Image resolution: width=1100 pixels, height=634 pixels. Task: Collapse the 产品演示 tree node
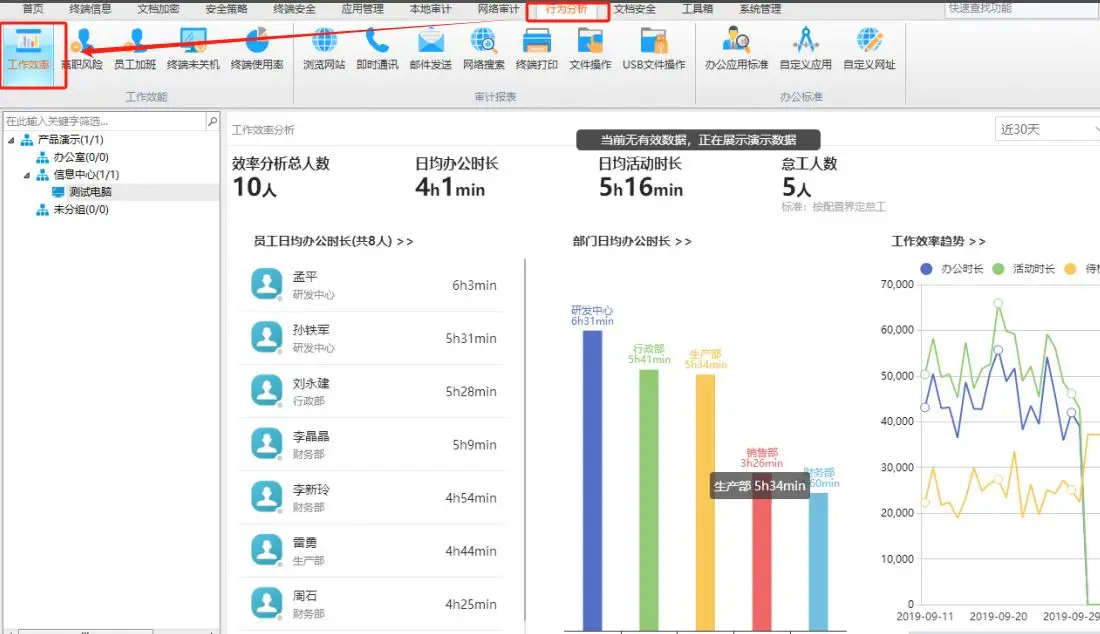(11, 140)
